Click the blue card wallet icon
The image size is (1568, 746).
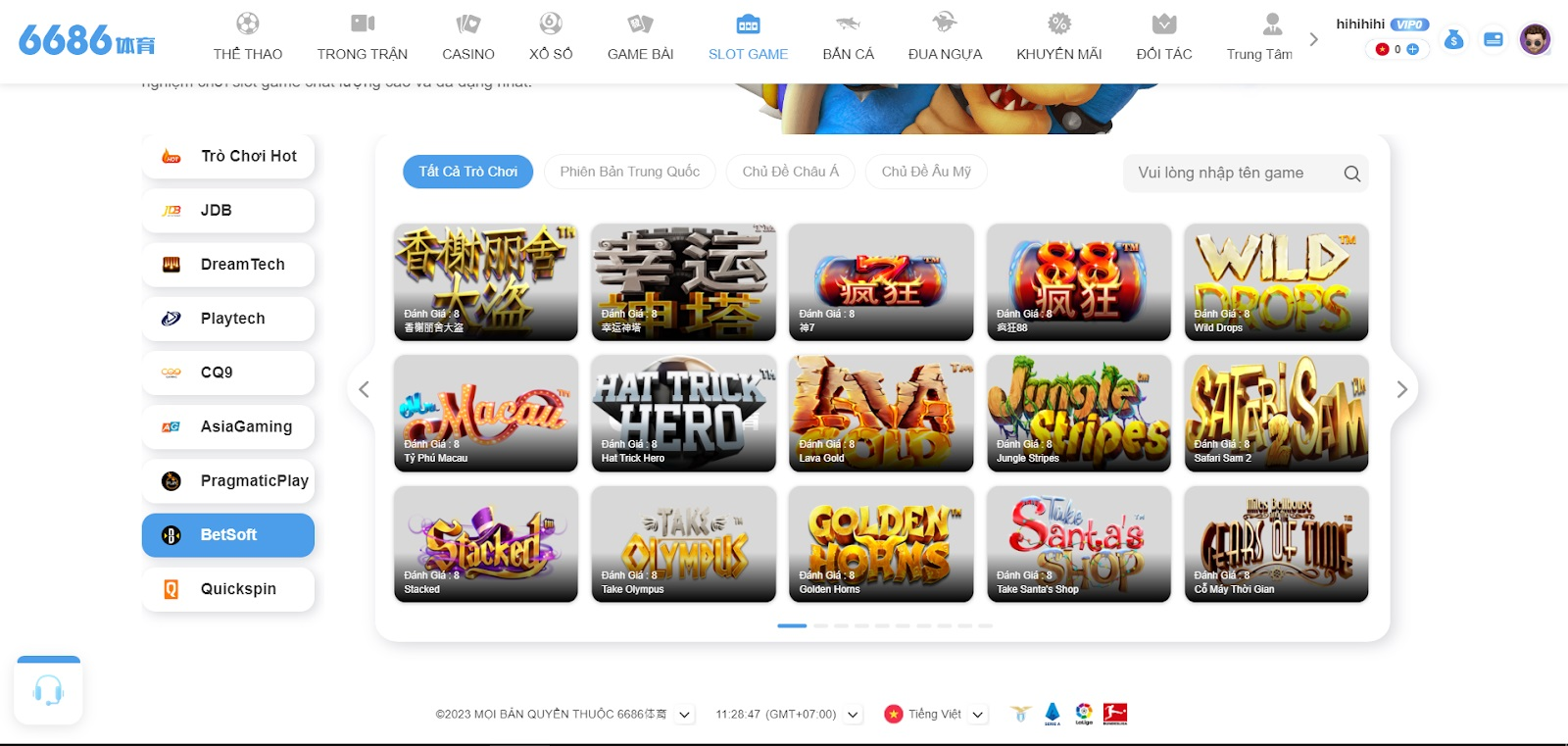point(1494,39)
